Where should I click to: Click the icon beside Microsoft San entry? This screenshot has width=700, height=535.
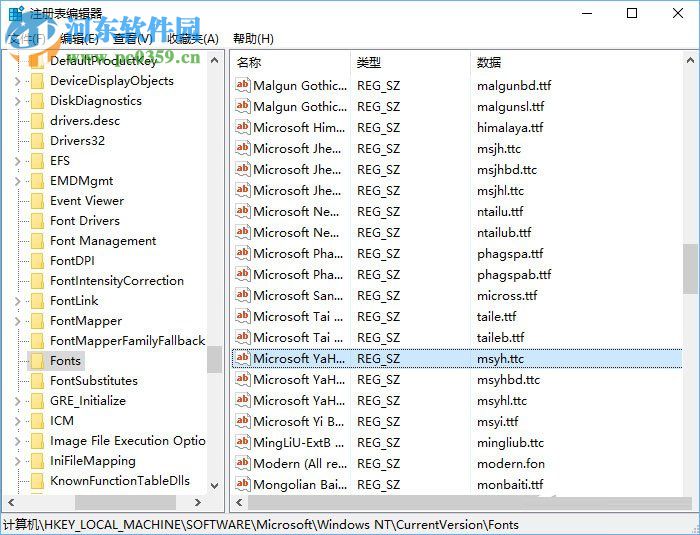tap(242, 295)
